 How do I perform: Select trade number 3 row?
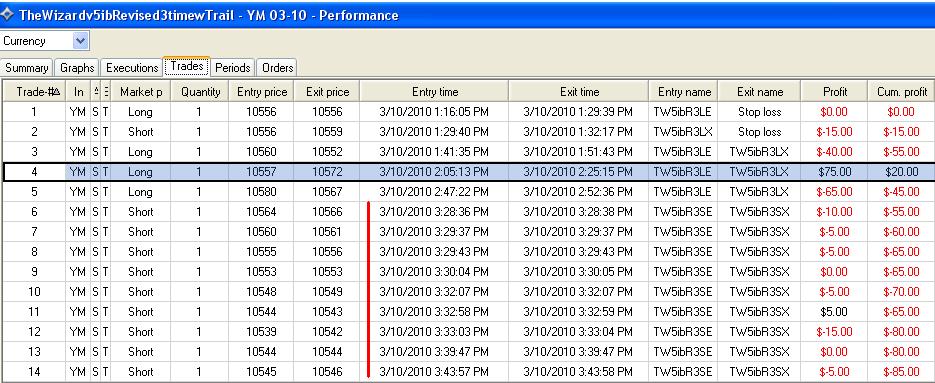pos(469,152)
